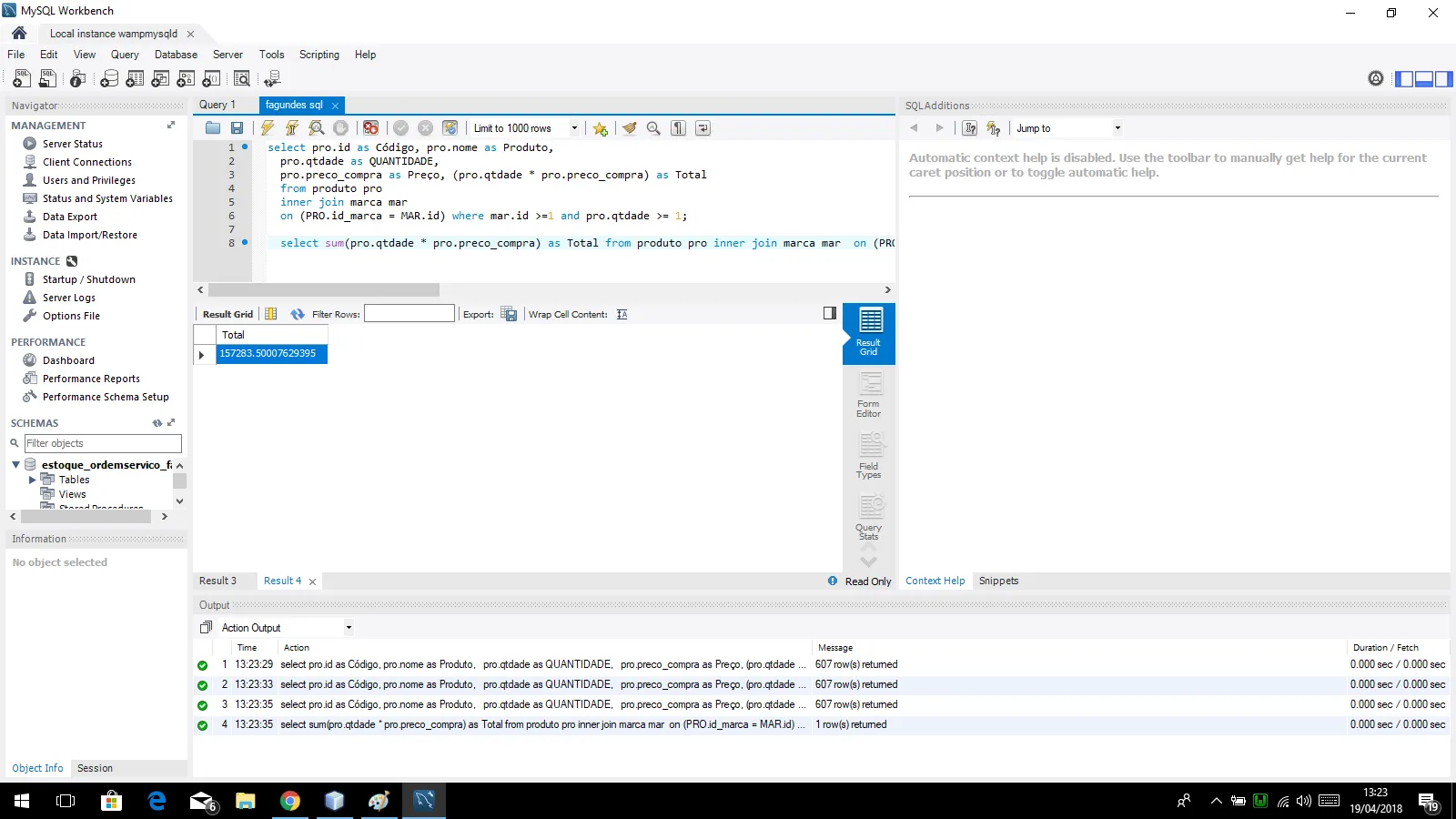1456x819 pixels.
Task: Open the schema inspector for selected object
Action: pos(78,79)
